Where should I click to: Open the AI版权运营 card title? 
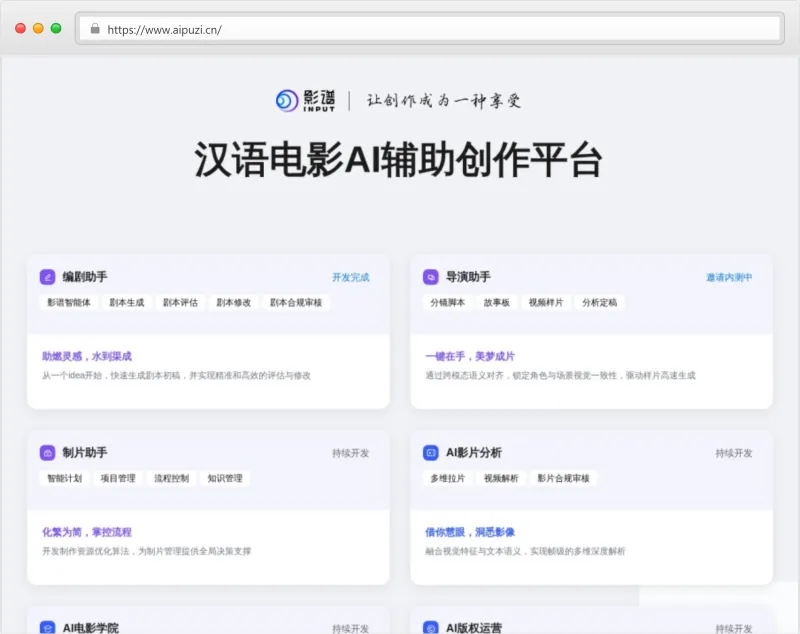474,628
